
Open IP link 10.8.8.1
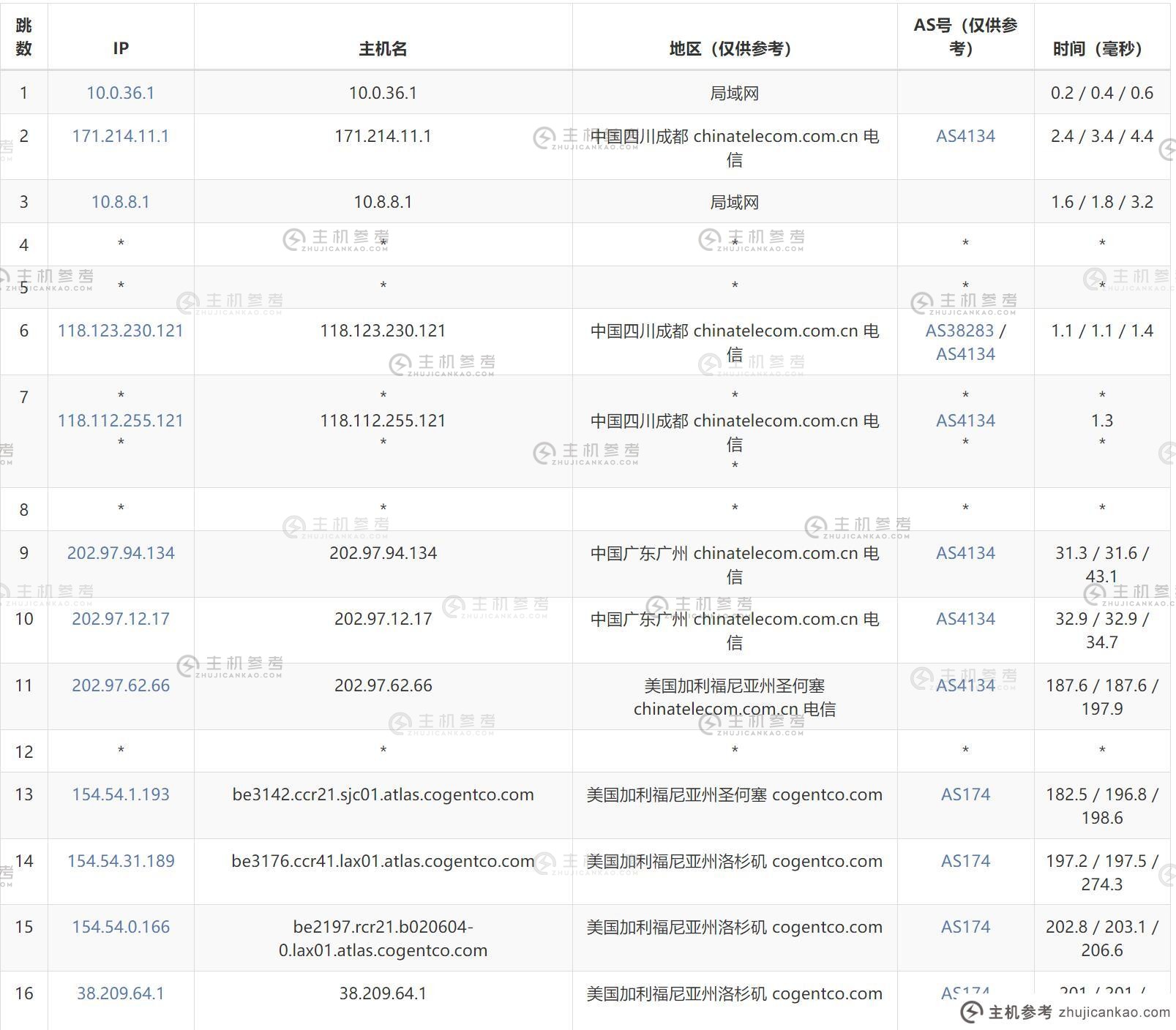(x=120, y=202)
